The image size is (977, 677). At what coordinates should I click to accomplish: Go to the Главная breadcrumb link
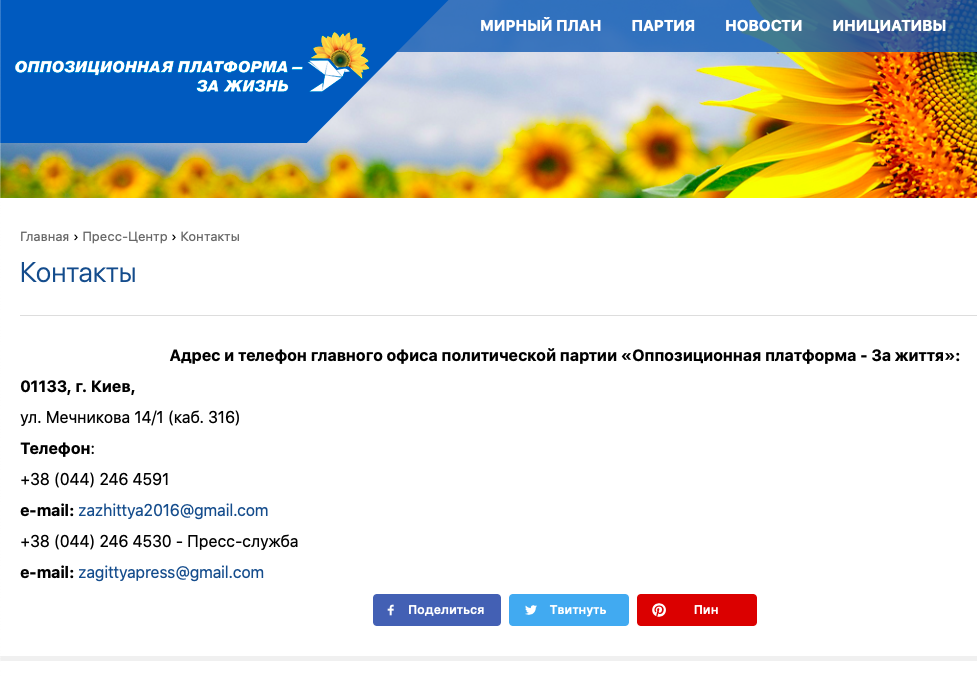pyautogui.click(x=44, y=237)
